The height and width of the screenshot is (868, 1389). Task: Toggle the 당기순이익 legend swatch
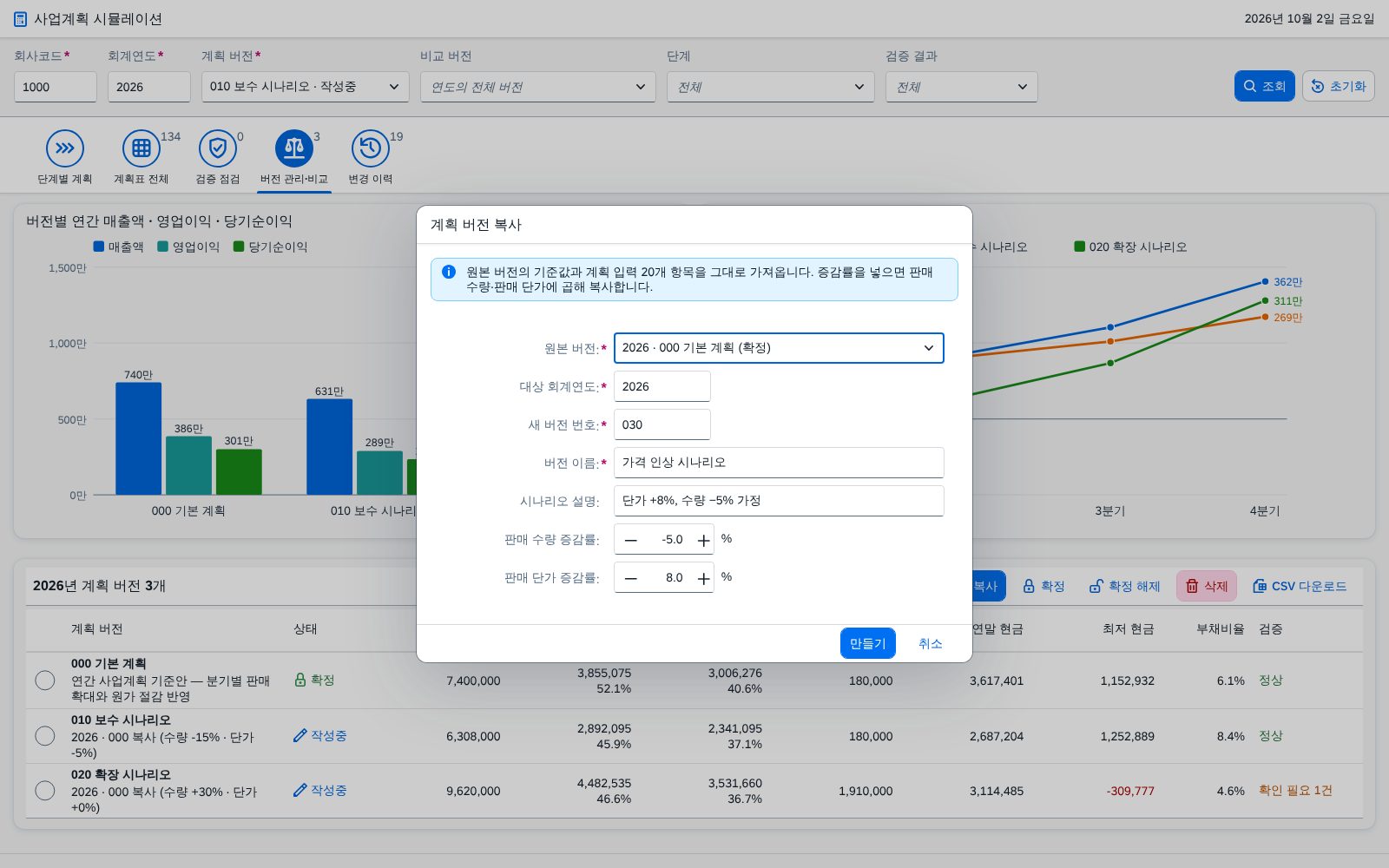[239, 247]
